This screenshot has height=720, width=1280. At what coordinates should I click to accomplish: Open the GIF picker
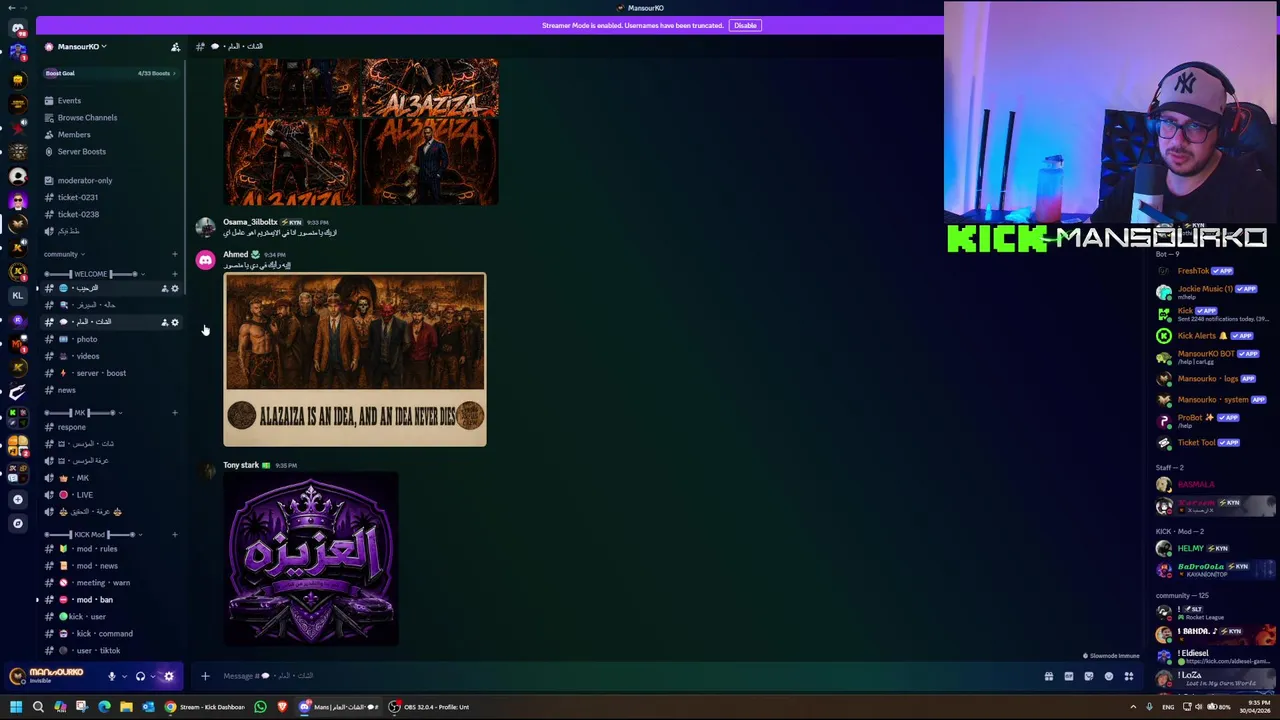click(1068, 676)
